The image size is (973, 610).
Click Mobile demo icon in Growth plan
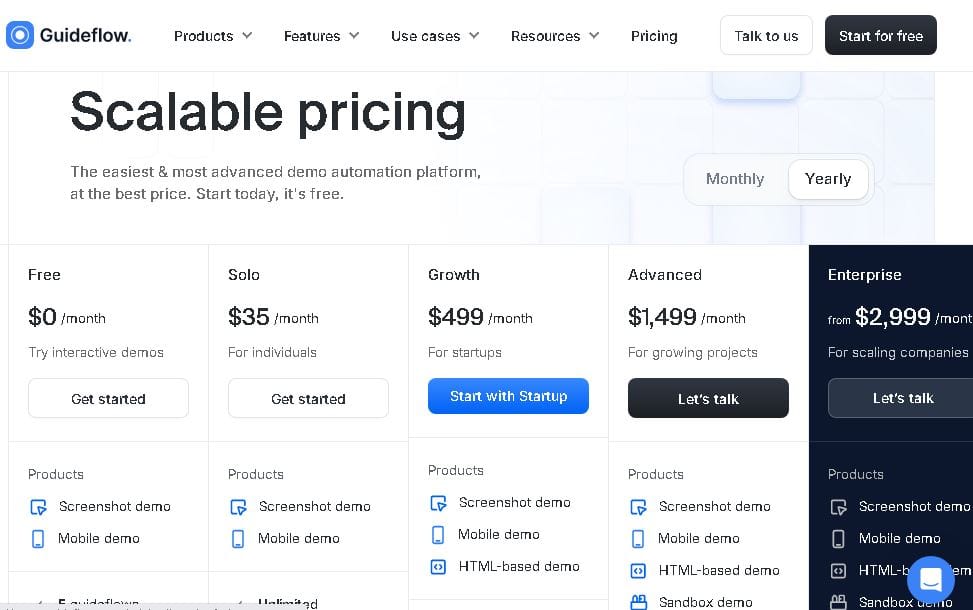[x=438, y=535]
